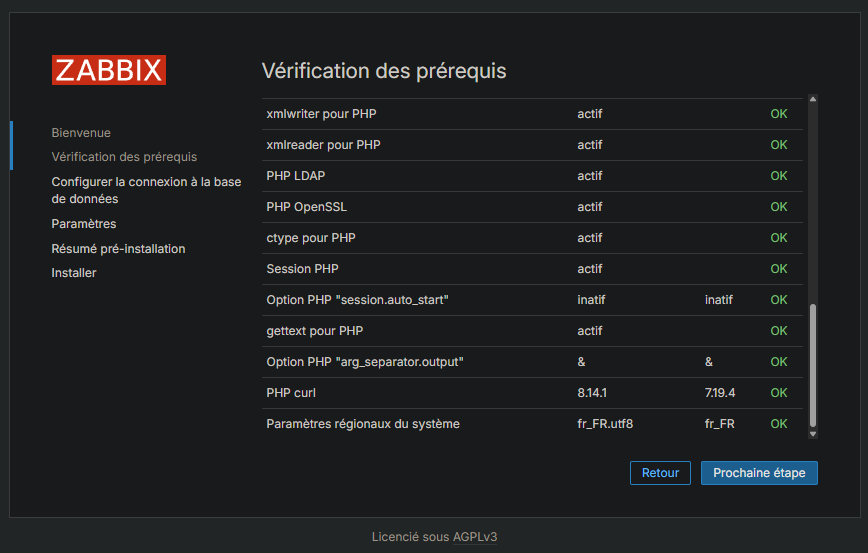Image resolution: width=868 pixels, height=553 pixels.
Task: Click the Prochaine étape button
Action: tap(759, 473)
